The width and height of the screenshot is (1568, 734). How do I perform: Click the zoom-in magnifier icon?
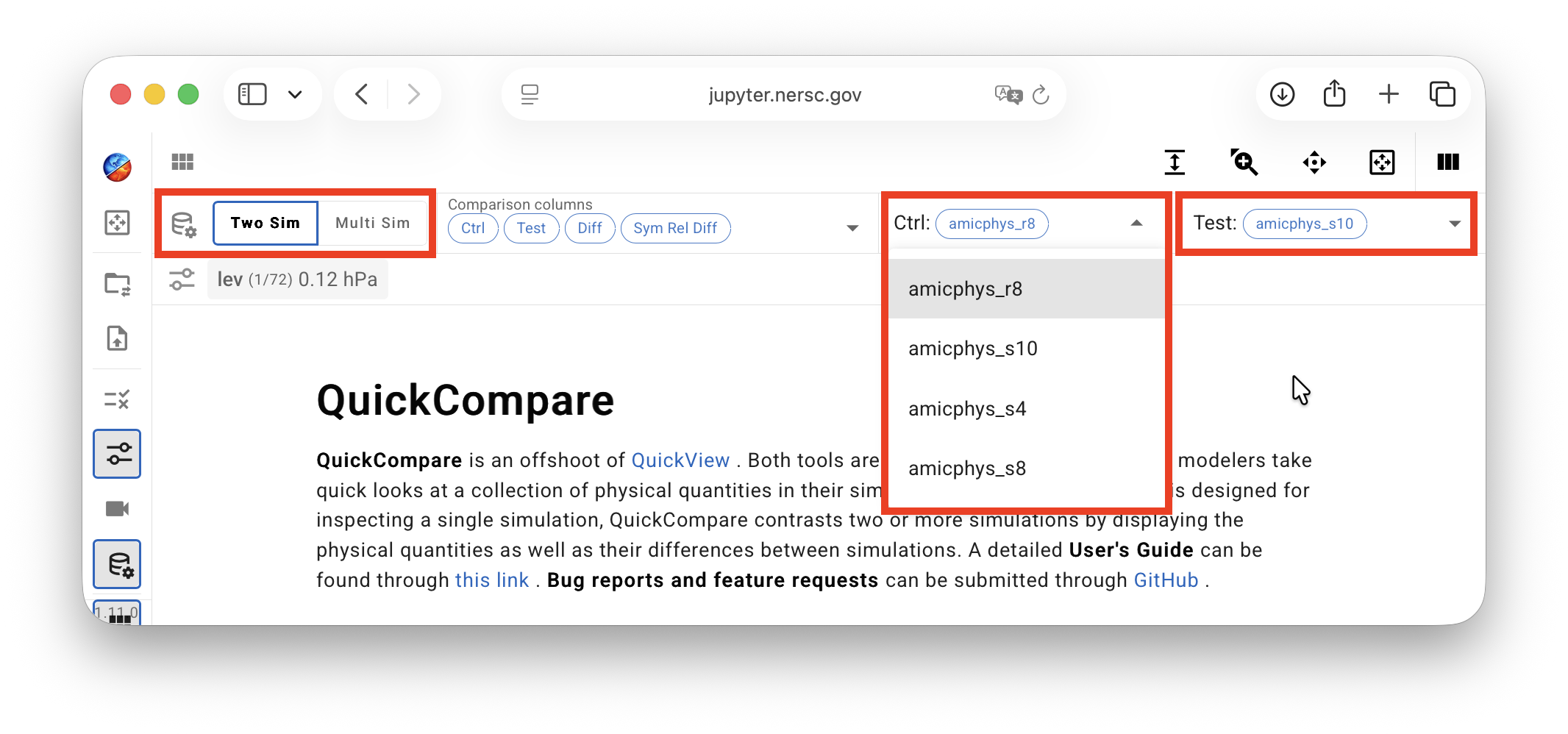tap(1244, 162)
